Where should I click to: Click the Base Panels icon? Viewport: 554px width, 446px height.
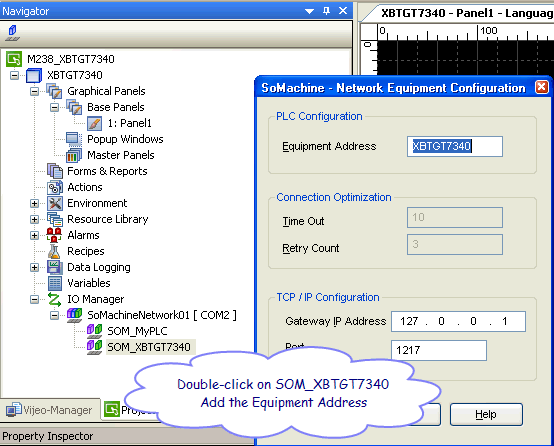pos(75,107)
